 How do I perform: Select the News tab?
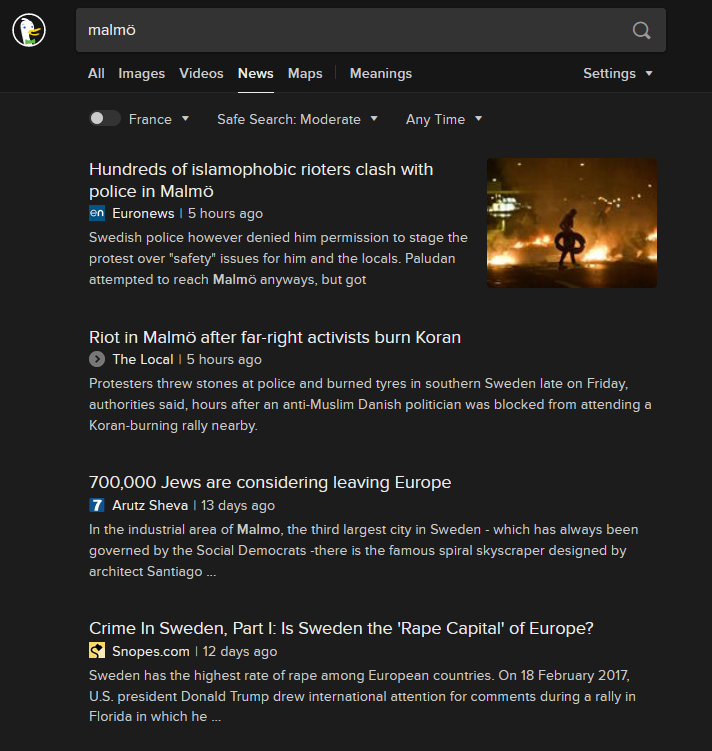coord(256,73)
